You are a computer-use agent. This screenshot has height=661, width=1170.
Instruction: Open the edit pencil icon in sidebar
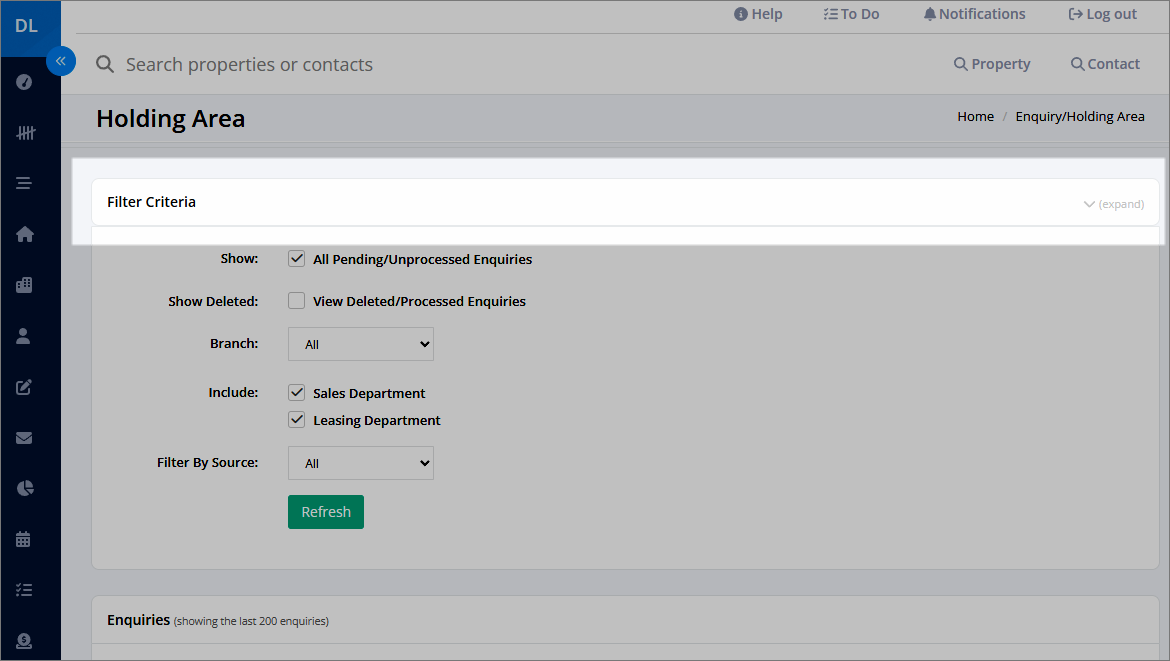click(x=24, y=387)
